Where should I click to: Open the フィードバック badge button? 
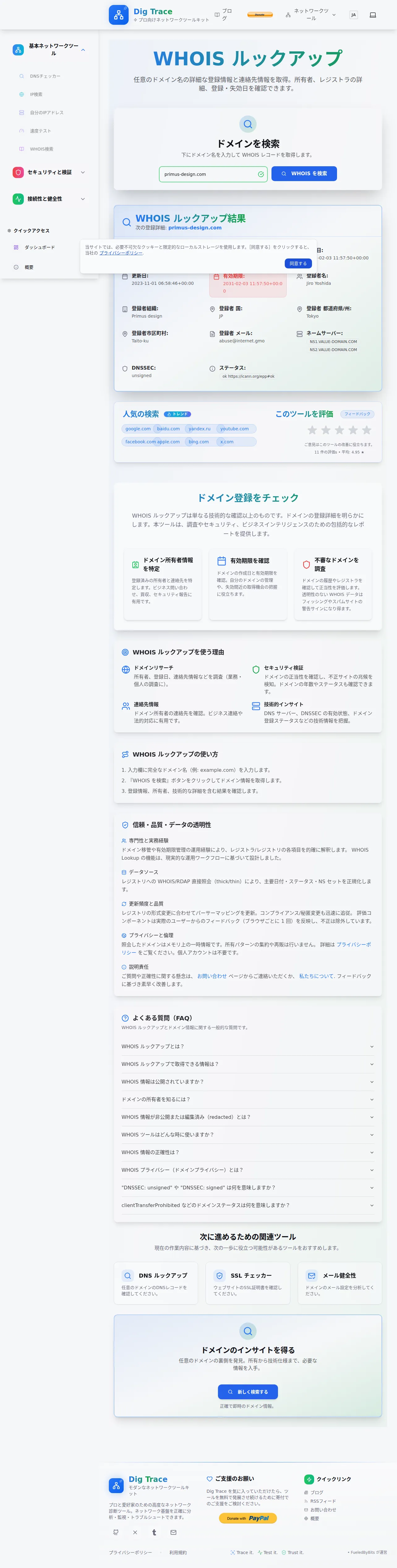[x=357, y=414]
